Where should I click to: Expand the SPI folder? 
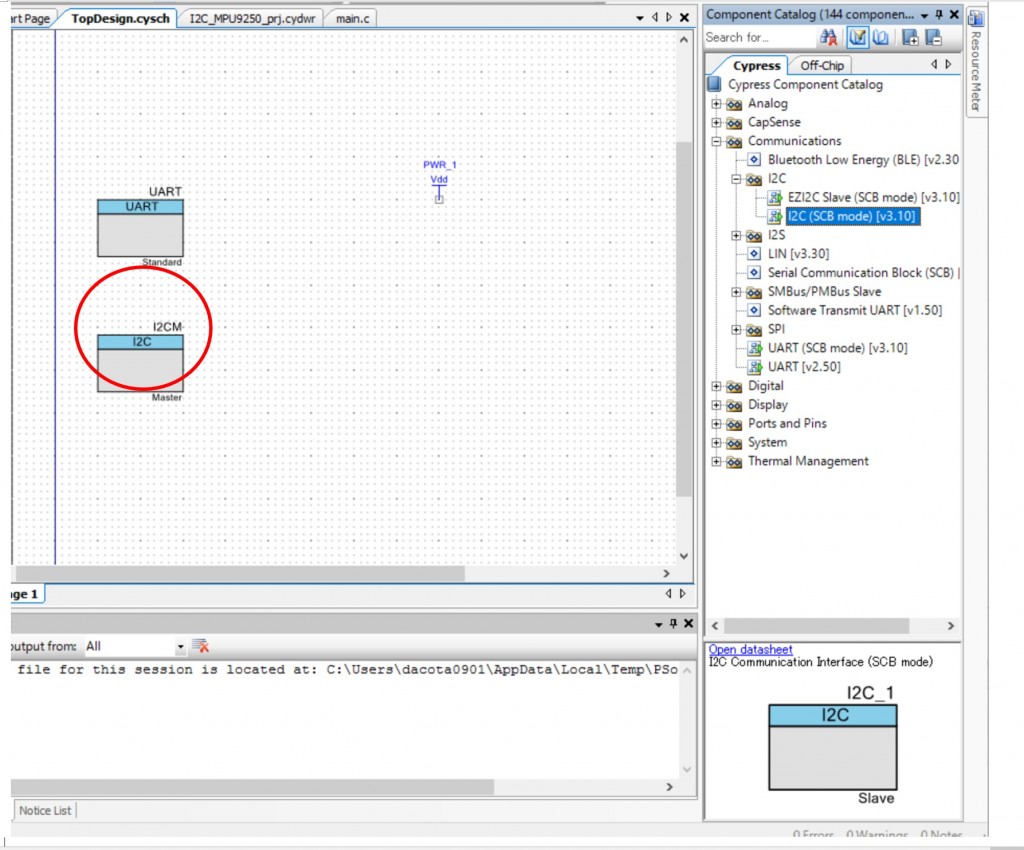(736, 330)
